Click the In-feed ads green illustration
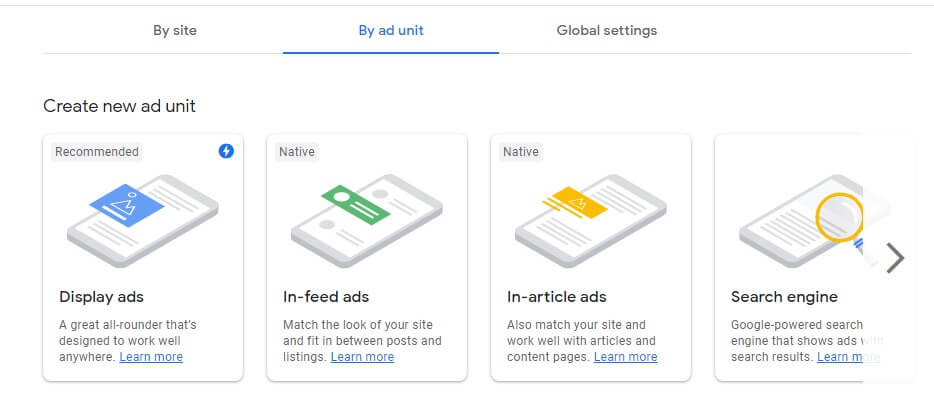Image resolution: width=934 pixels, height=416 pixels. tap(366, 221)
